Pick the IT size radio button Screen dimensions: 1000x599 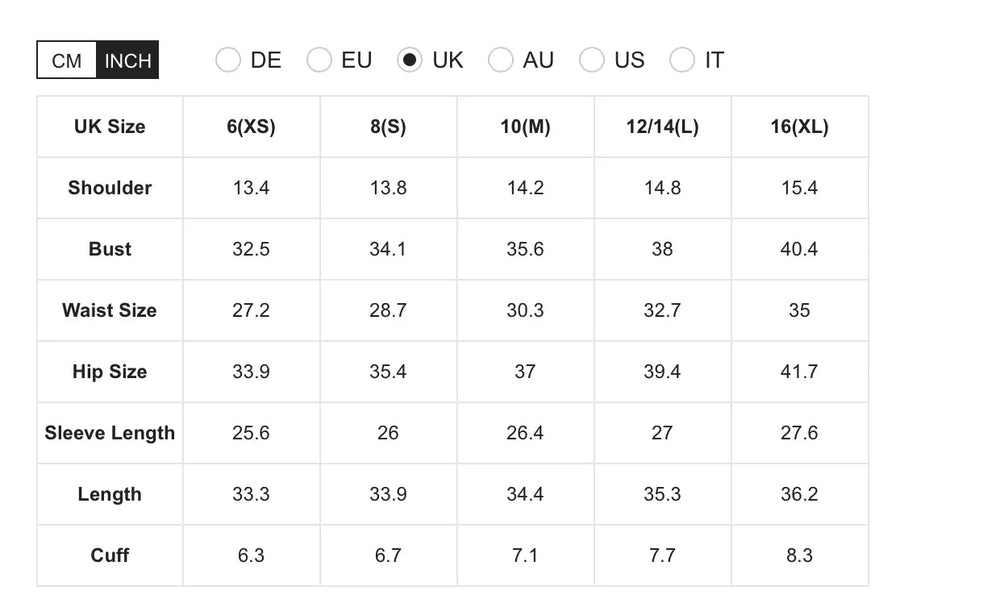point(682,60)
